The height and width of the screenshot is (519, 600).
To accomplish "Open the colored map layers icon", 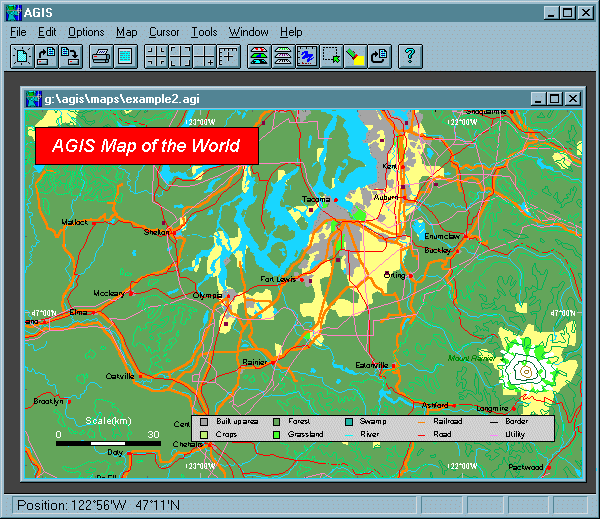I will [x=259, y=56].
